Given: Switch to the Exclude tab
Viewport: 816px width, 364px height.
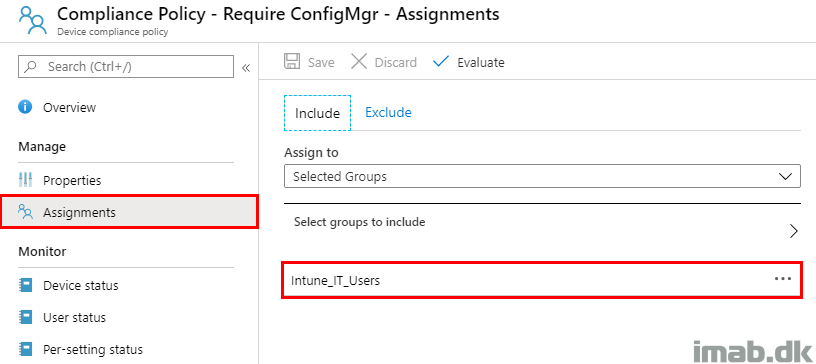Looking at the screenshot, I should [388, 112].
